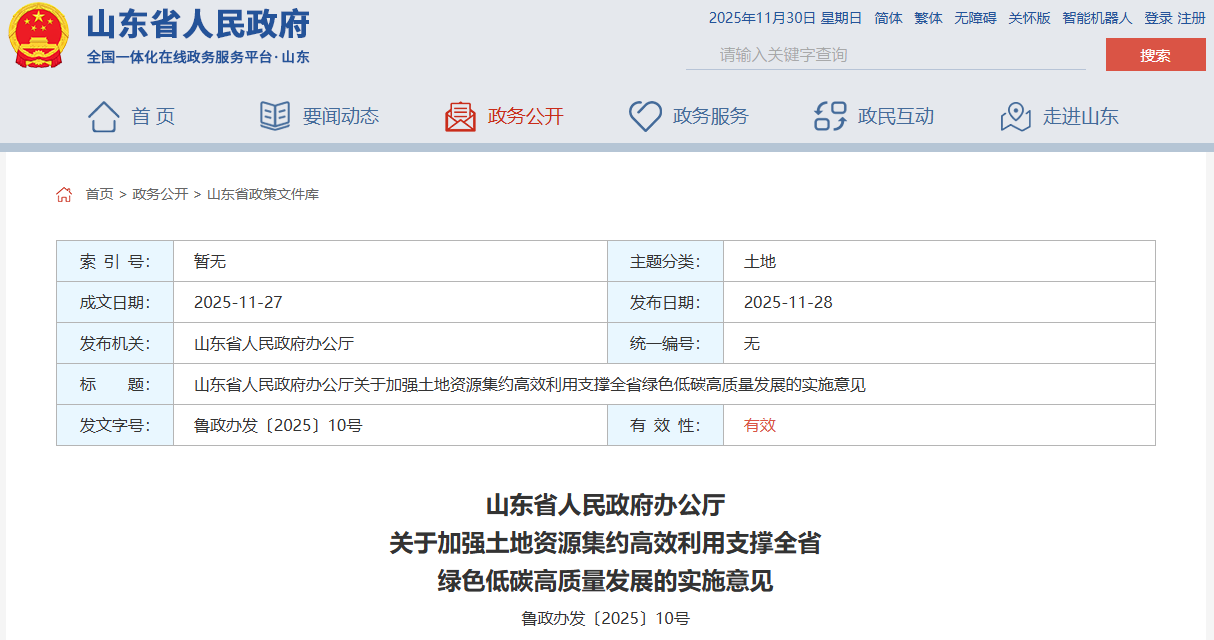Image resolution: width=1214 pixels, height=640 pixels.
Task: Open the 政务服务 navigation tab
Action: tap(710, 116)
